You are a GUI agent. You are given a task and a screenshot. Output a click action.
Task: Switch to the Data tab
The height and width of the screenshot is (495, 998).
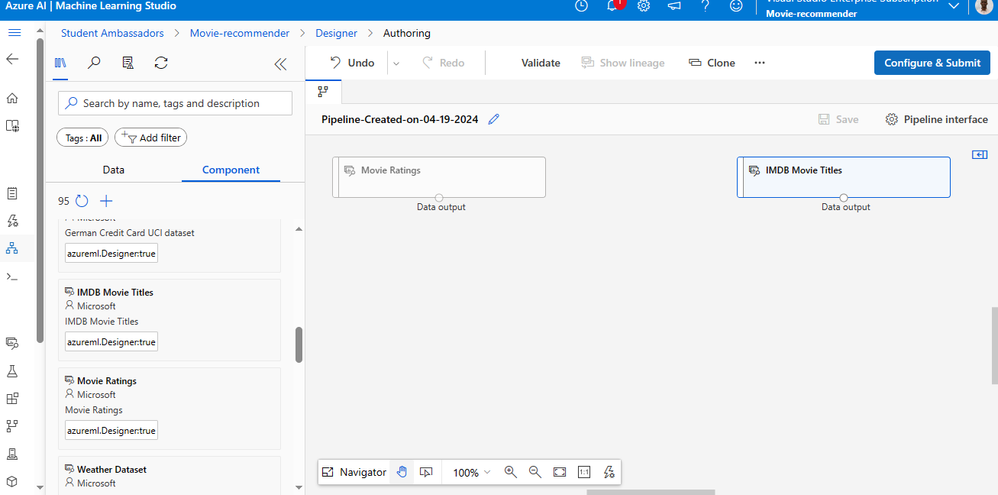pos(114,170)
